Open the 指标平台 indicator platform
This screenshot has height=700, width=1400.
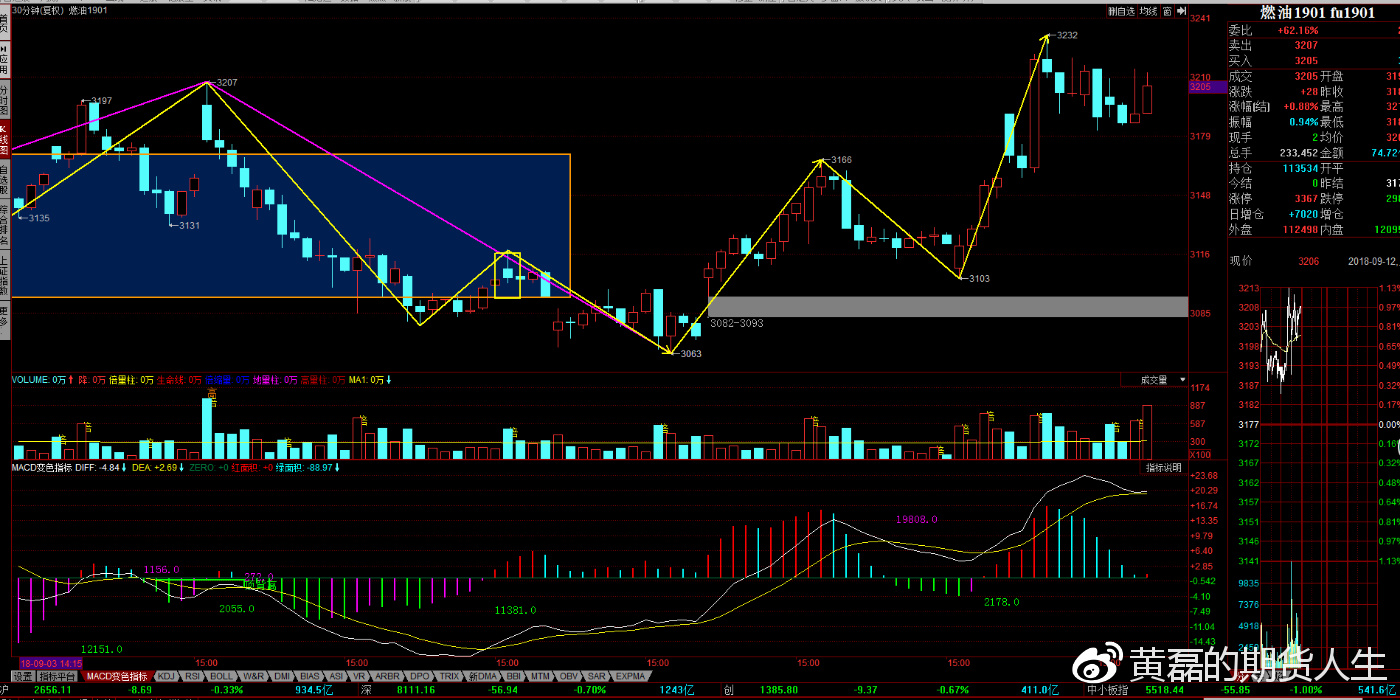pyautogui.click(x=59, y=677)
